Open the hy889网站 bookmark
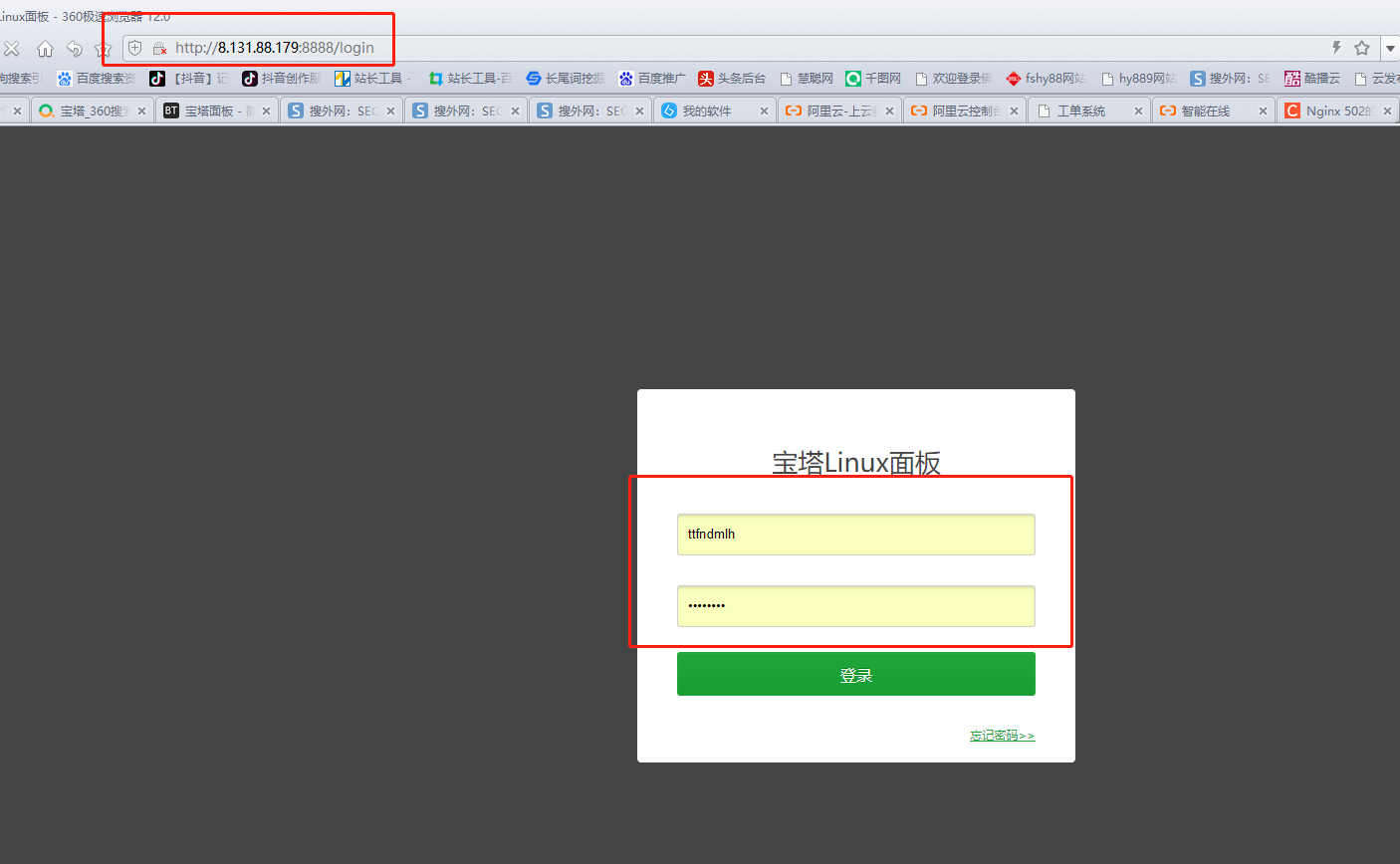The width and height of the screenshot is (1400, 864). point(1138,79)
